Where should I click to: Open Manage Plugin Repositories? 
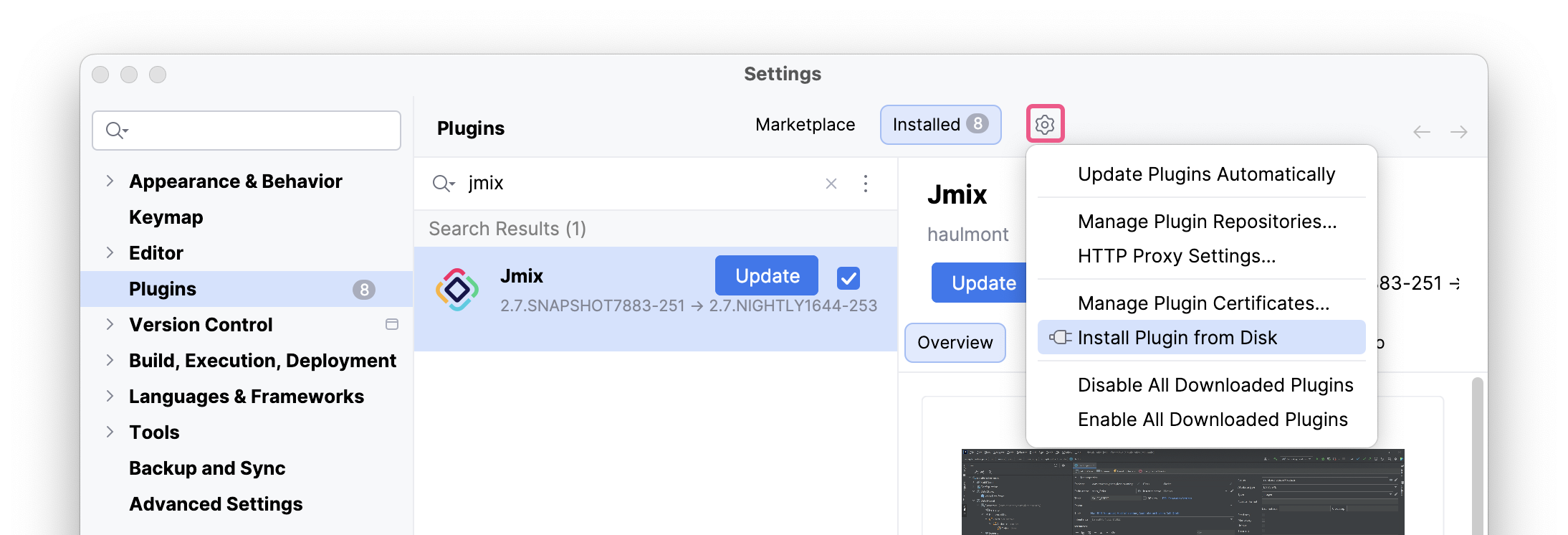(1202, 222)
